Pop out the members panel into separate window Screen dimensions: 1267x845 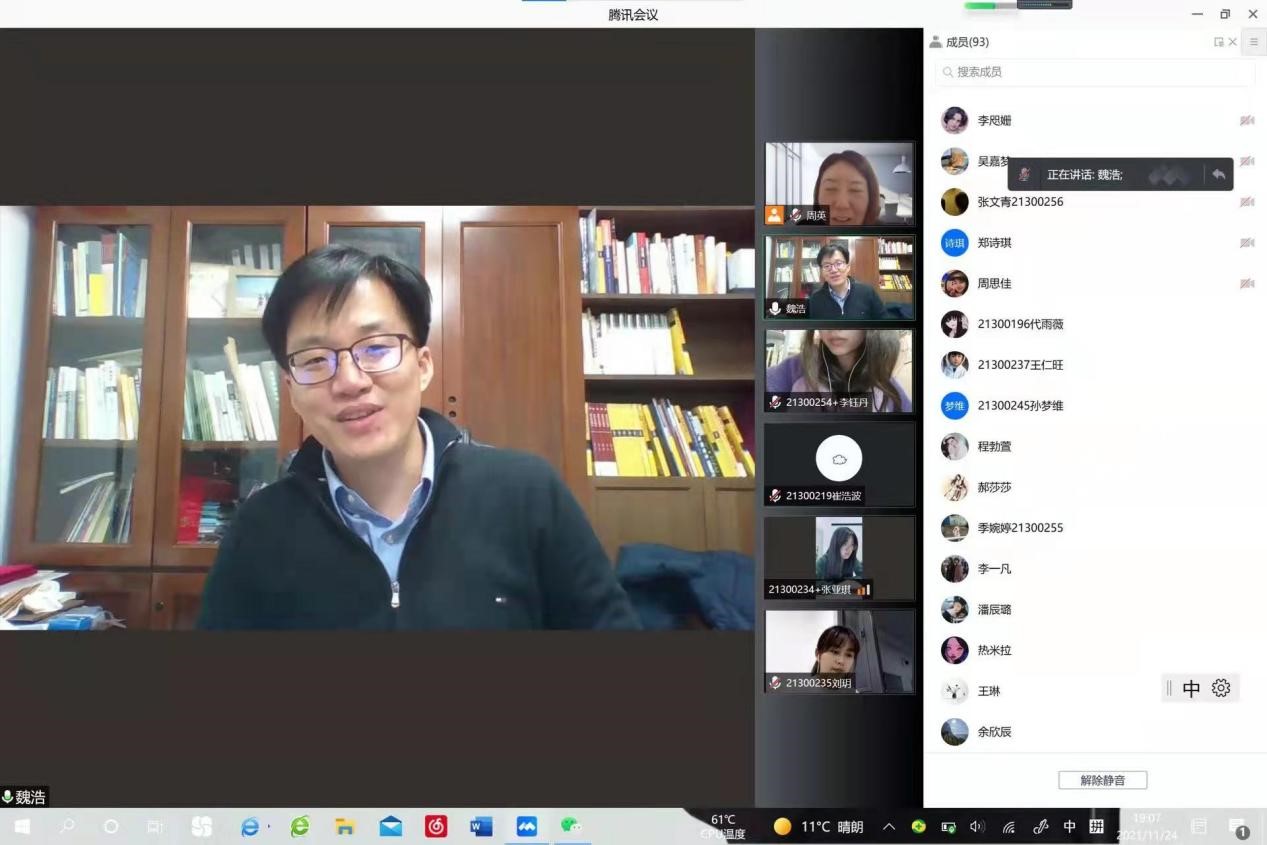[x=1218, y=42]
